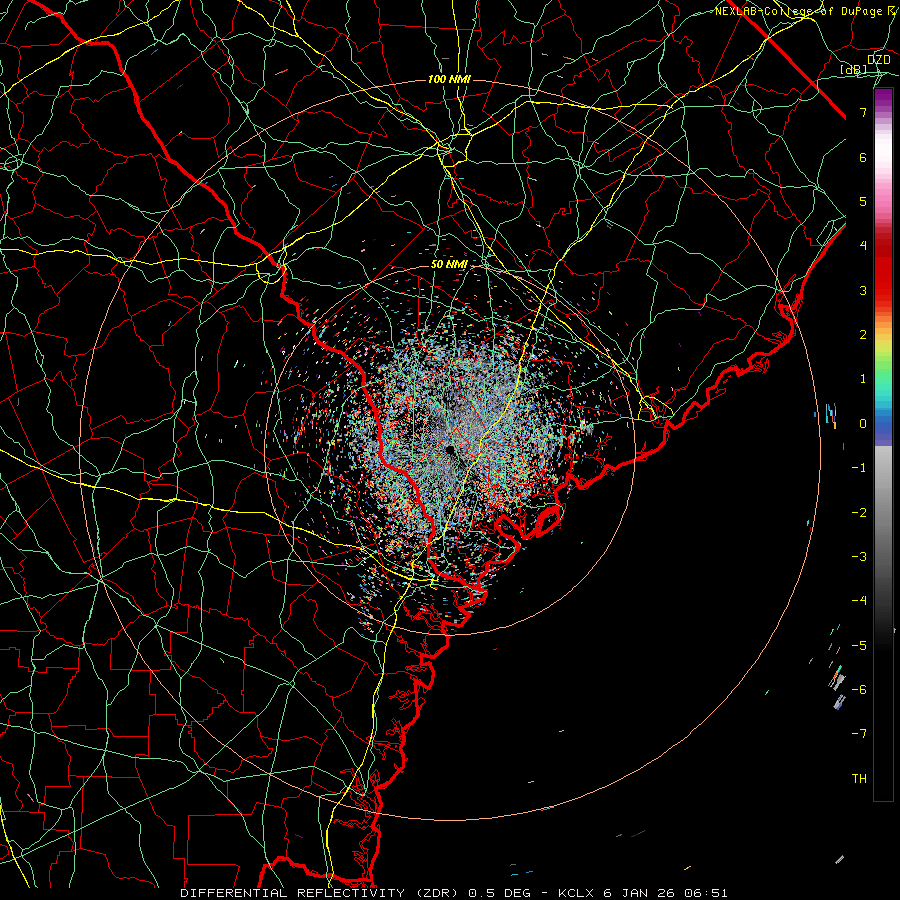Click the "7" value on the color scale
Screen dimensions: 900x900
tap(863, 112)
